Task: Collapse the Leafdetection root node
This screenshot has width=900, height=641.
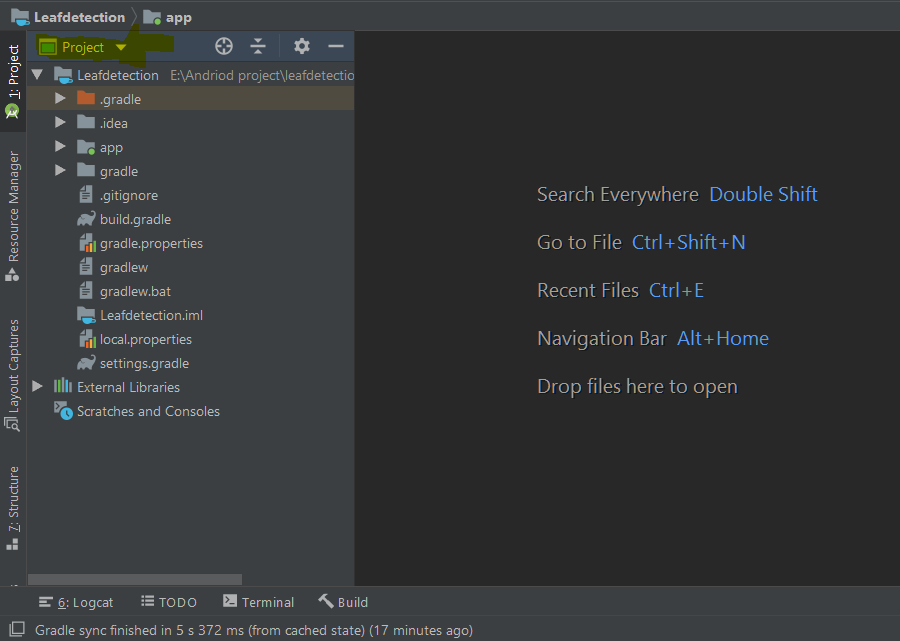Action: tap(37, 74)
